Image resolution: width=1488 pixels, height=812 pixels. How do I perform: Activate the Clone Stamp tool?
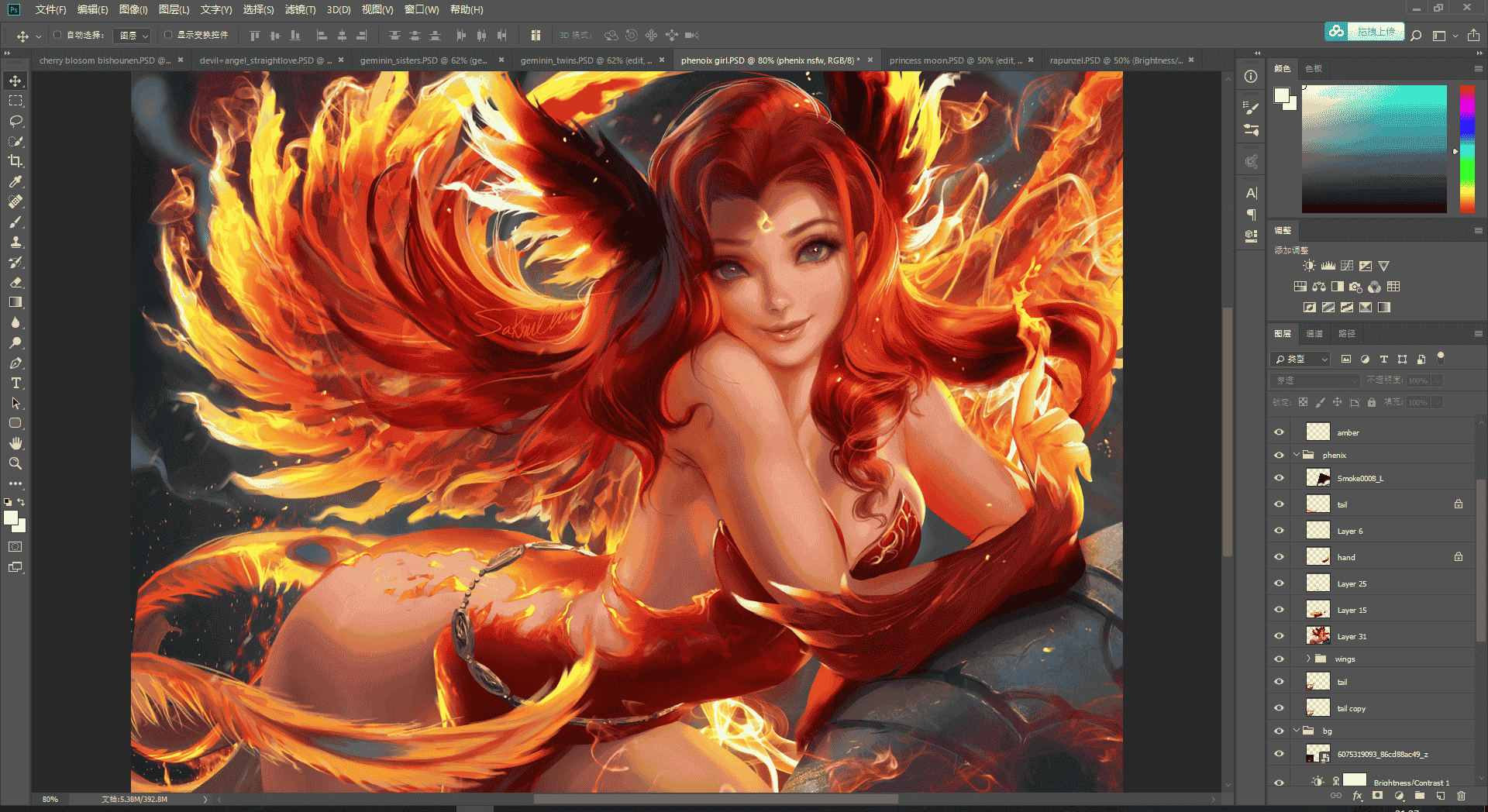[15, 242]
